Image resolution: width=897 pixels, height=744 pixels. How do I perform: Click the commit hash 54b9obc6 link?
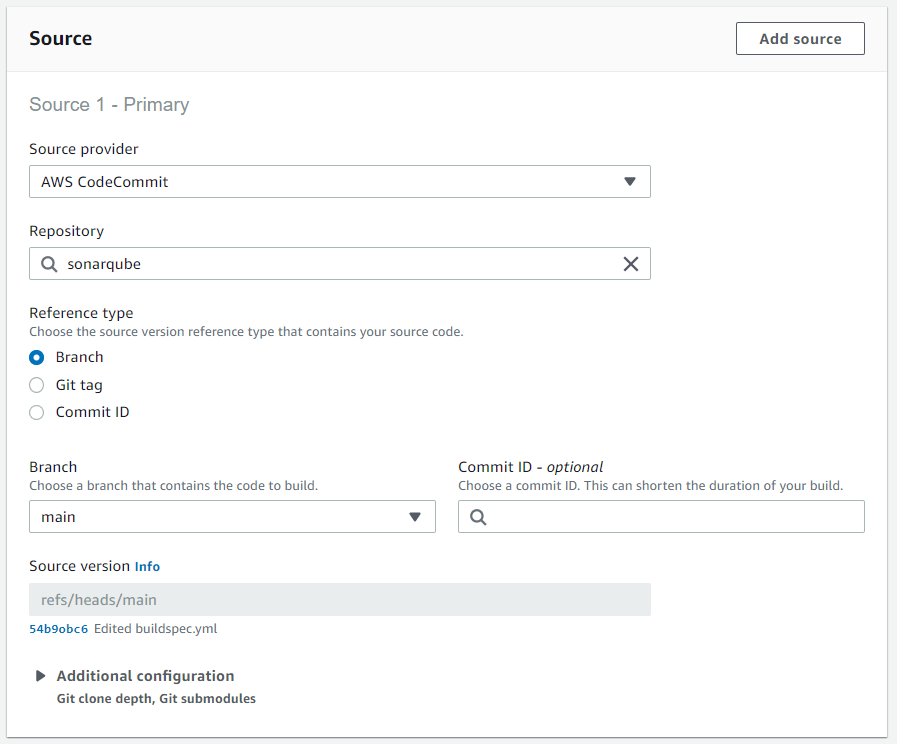click(x=58, y=630)
